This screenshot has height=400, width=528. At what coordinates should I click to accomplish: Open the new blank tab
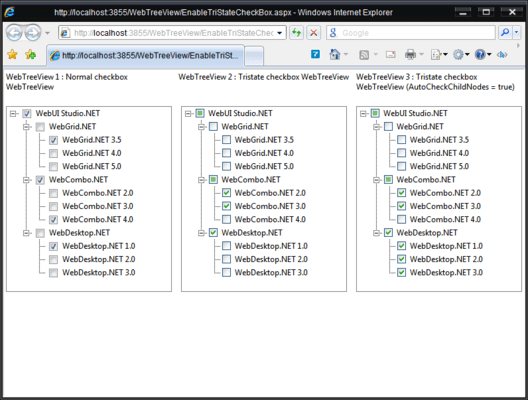point(254,56)
